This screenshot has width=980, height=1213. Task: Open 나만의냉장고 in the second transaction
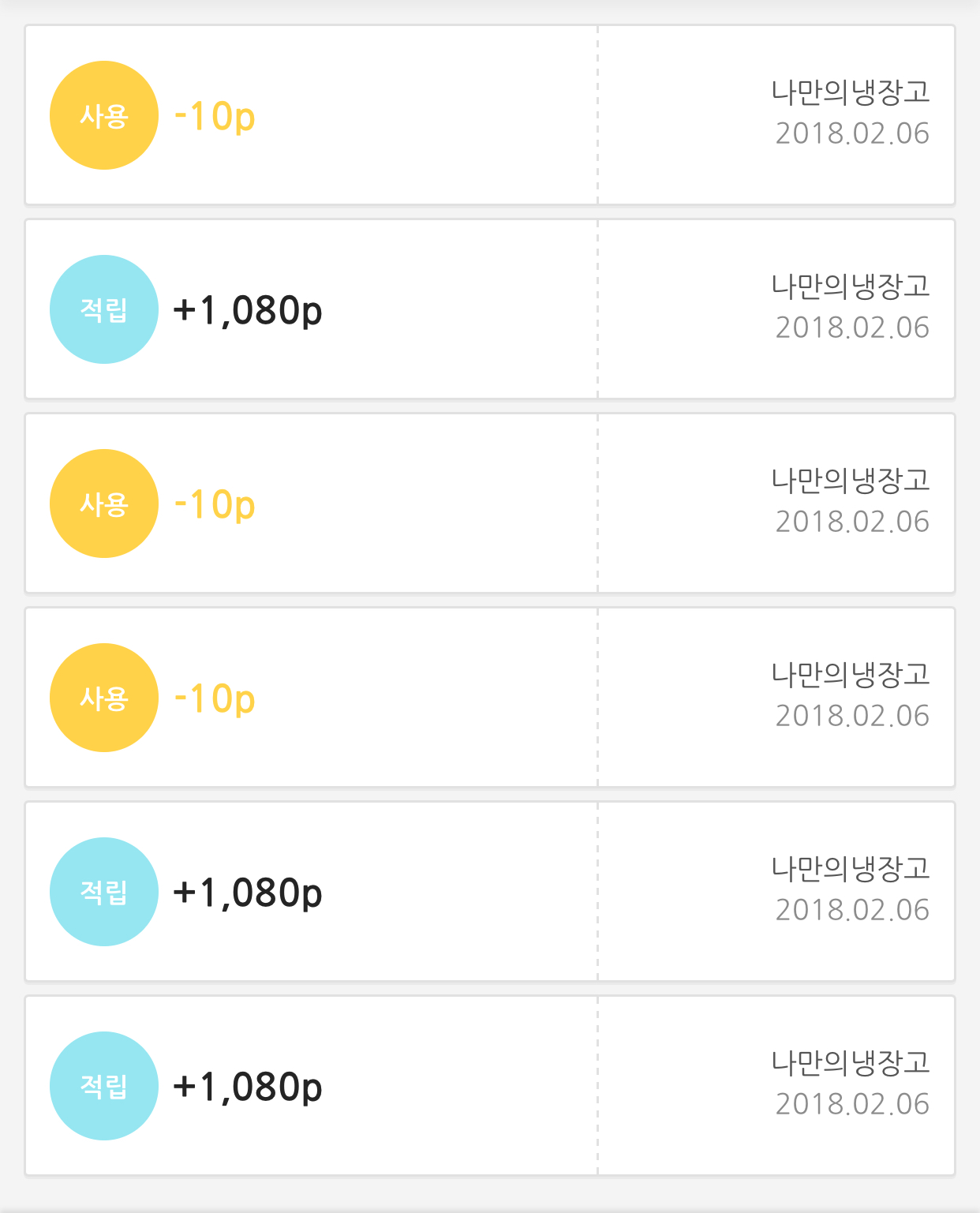coord(851,286)
